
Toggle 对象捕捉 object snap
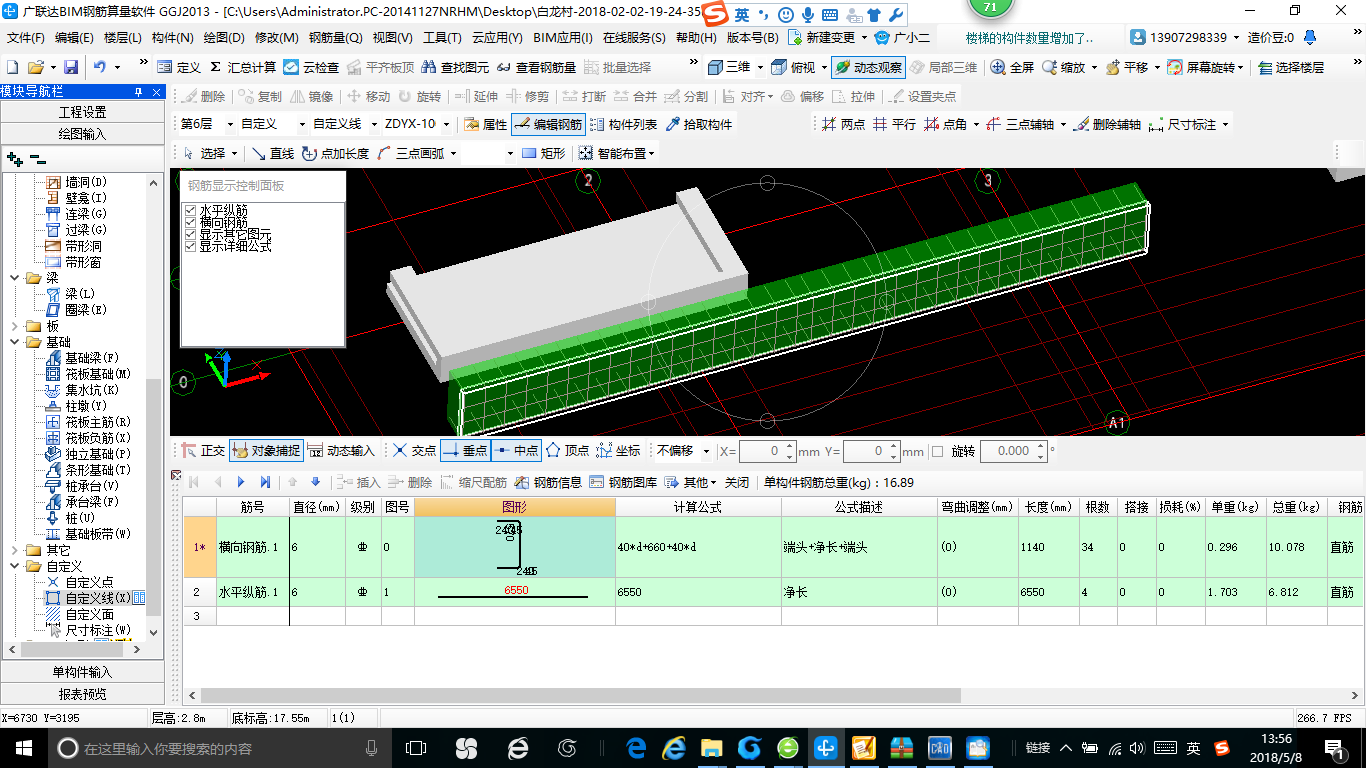click(266, 451)
